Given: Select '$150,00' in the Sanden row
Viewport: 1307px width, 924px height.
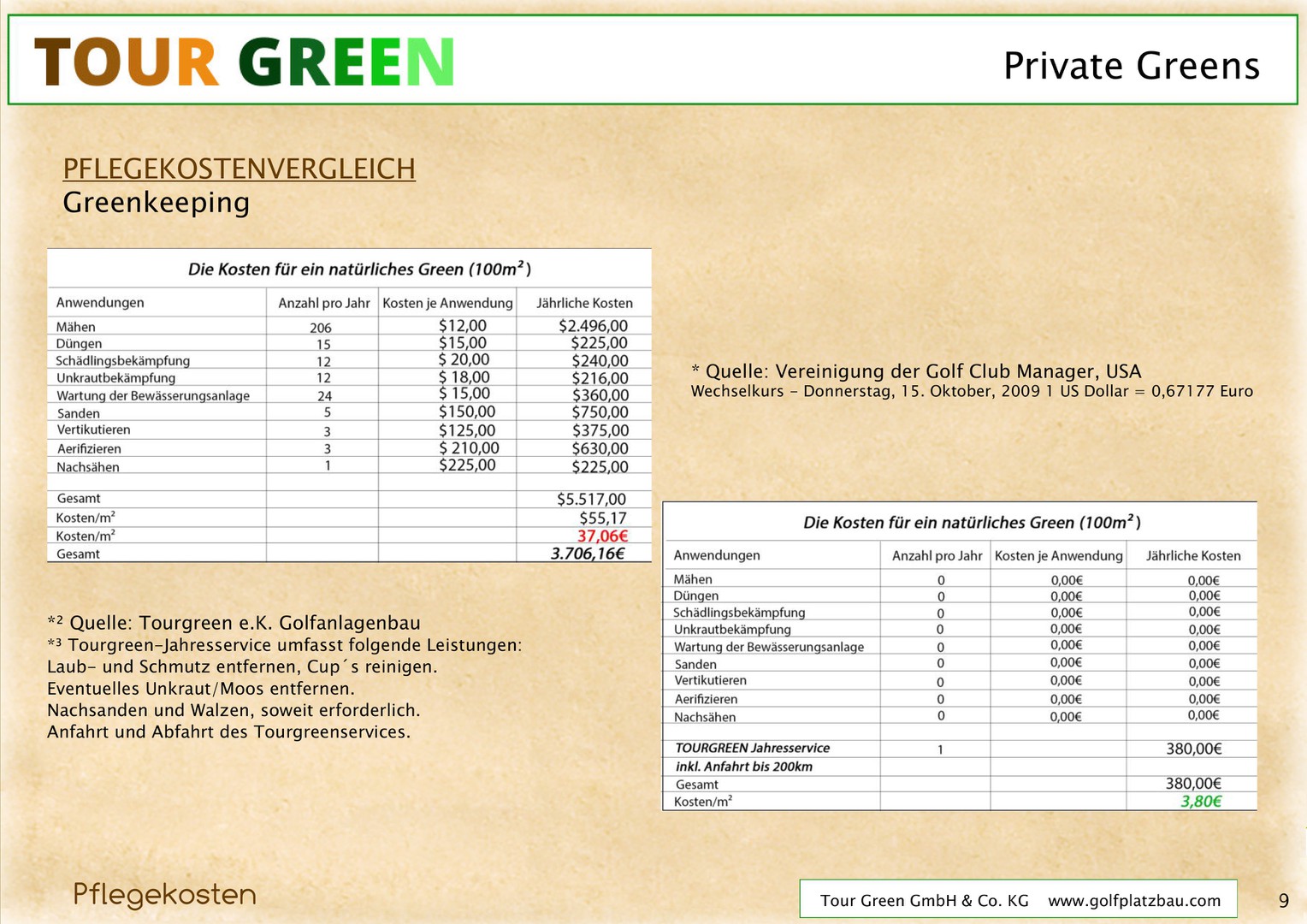Looking at the screenshot, I should tap(467, 412).
